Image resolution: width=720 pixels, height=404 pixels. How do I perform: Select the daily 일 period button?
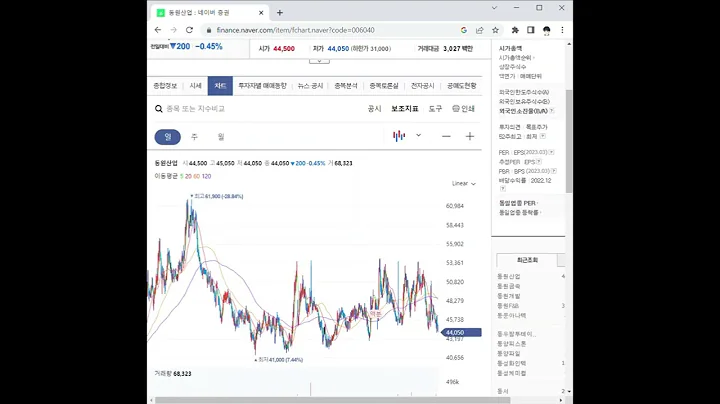(x=168, y=137)
